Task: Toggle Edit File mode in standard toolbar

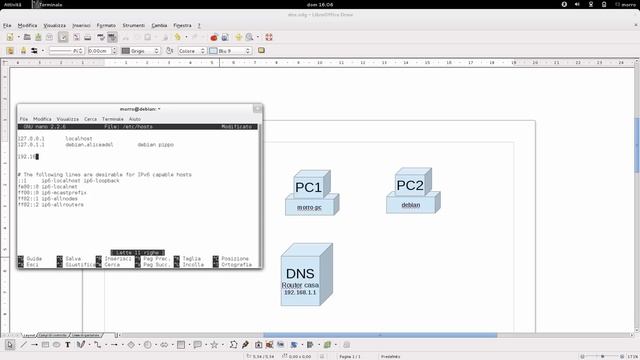Action: point(63,38)
